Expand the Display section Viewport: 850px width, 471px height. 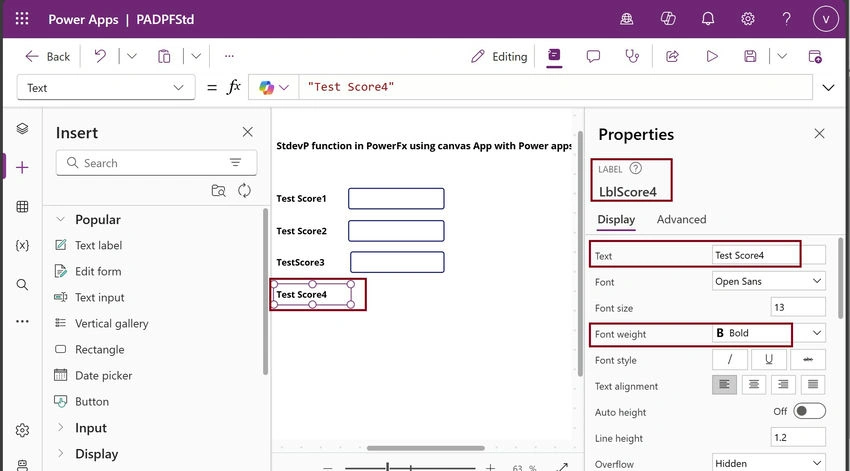[x=61, y=453]
